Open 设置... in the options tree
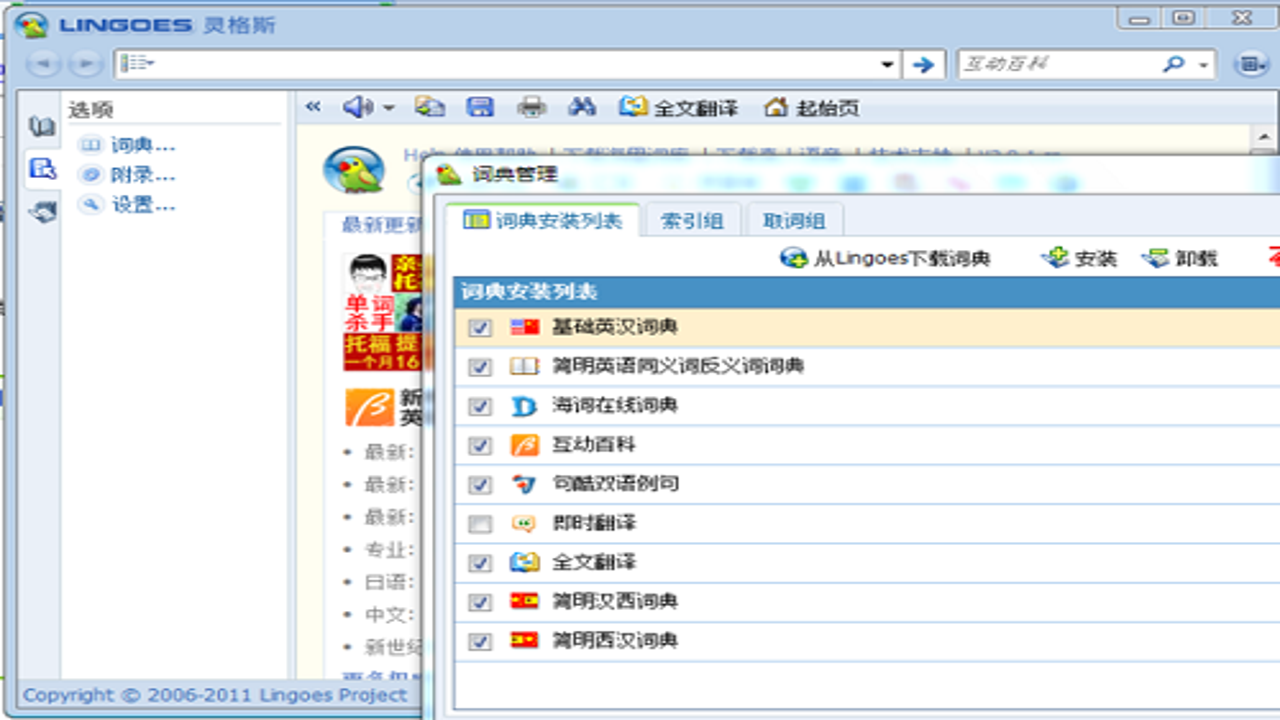Image resolution: width=1280 pixels, height=720 pixels. 129,205
